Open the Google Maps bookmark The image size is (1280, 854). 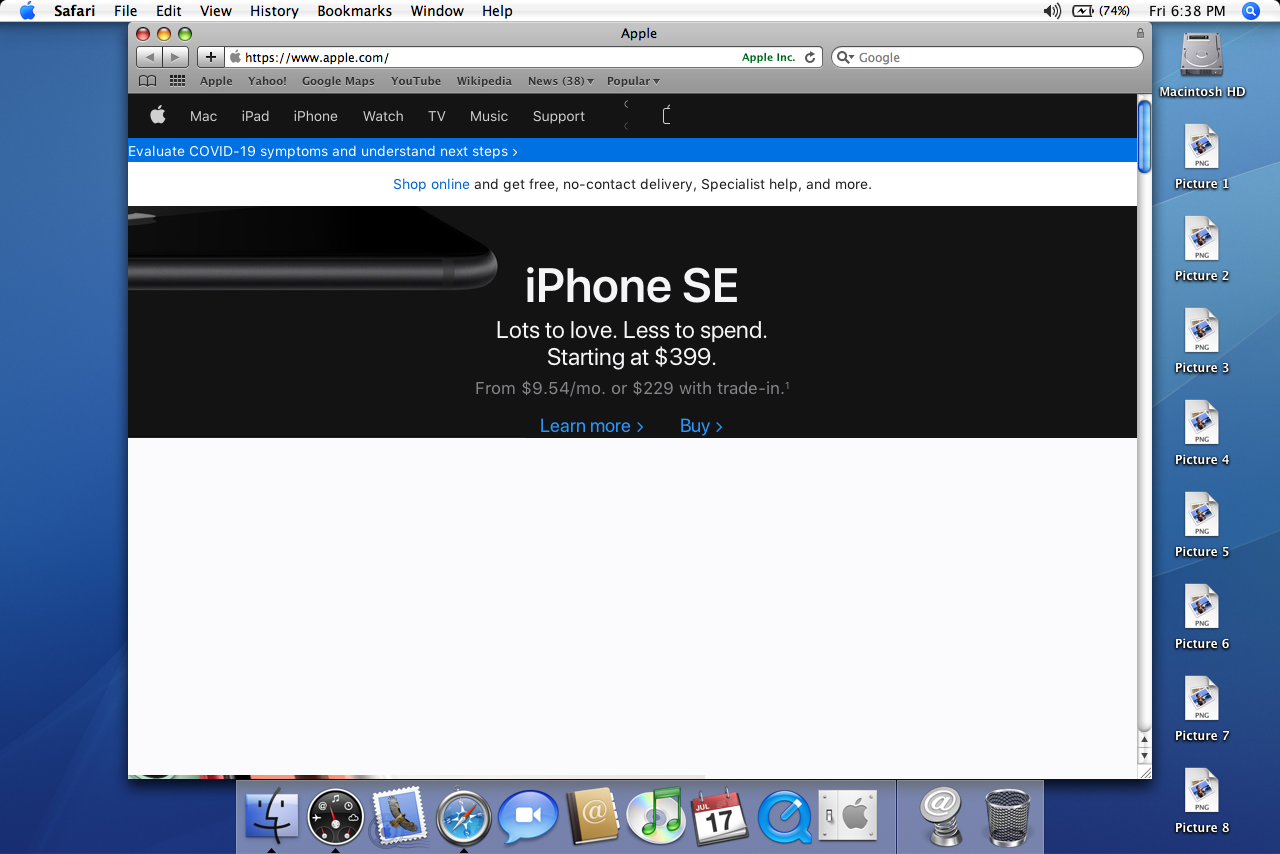pyautogui.click(x=338, y=81)
